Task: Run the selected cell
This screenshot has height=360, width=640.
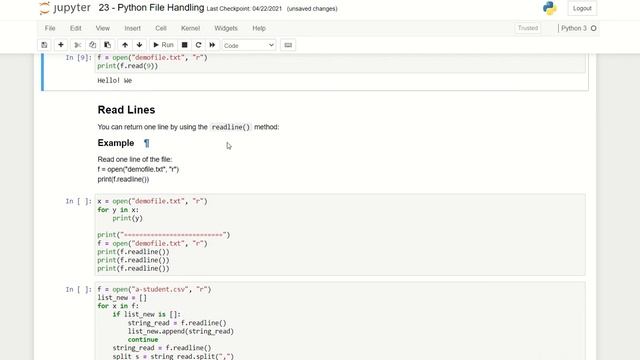Action: pyautogui.click(x=163, y=45)
